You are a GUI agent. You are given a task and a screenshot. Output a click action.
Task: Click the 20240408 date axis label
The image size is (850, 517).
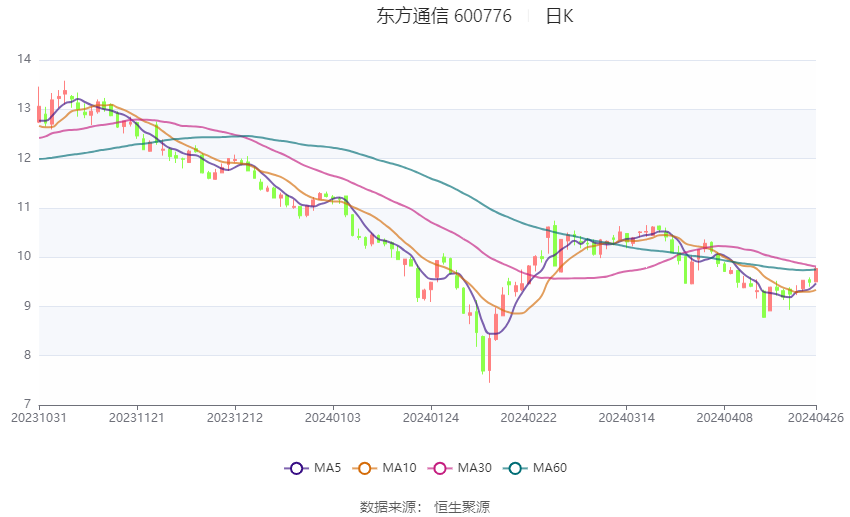[x=724, y=417]
